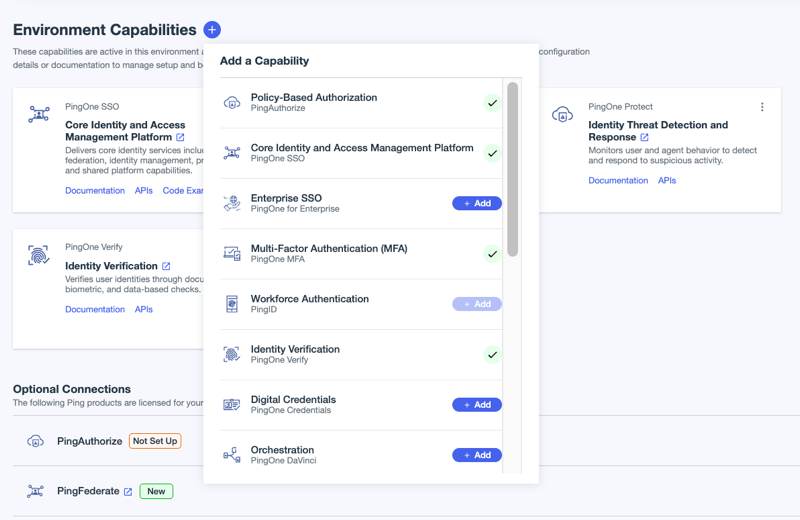Click checkmark for Identity Verification row
The image size is (800, 520).
click(492, 355)
